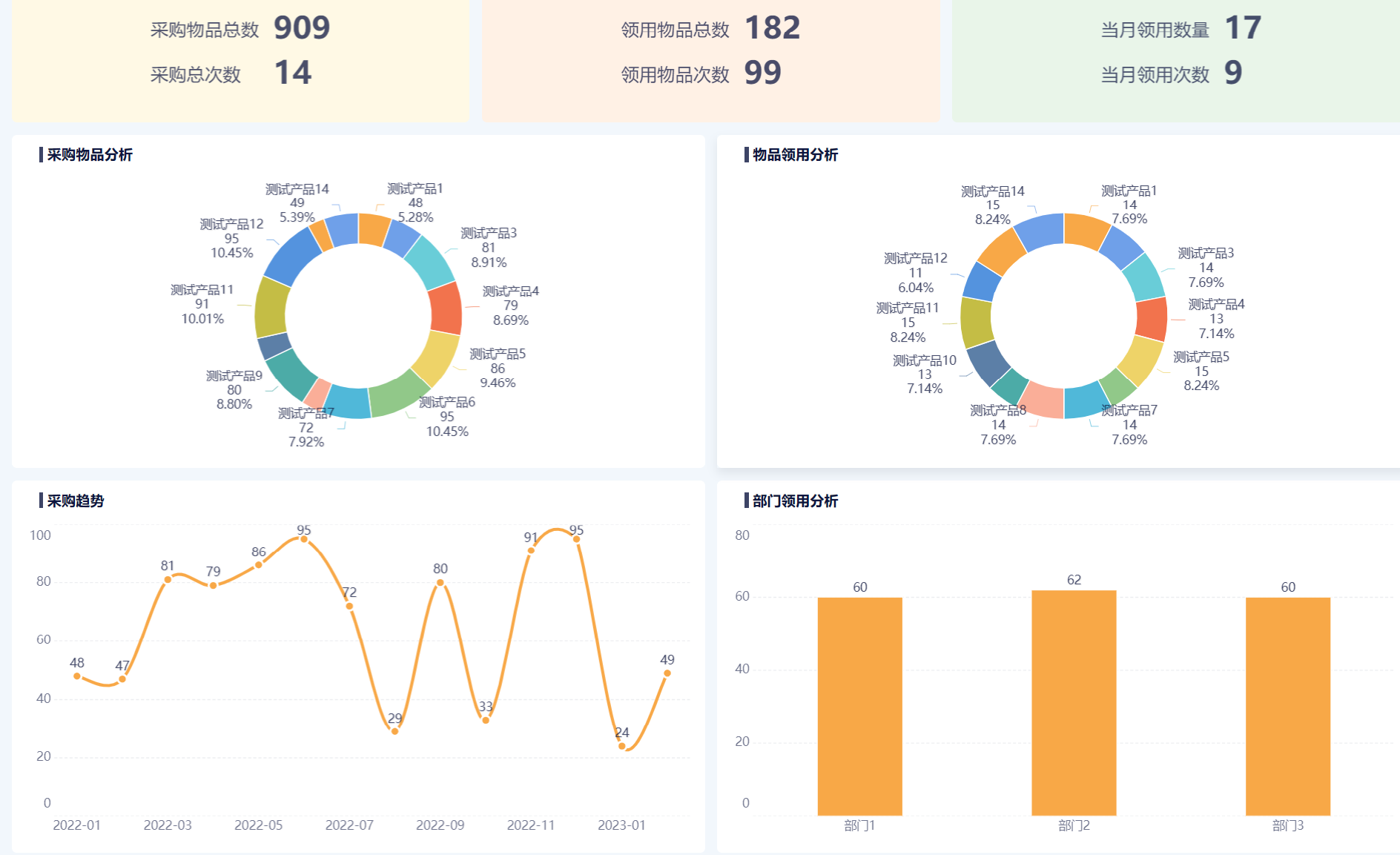
Task: Click the last trend point labeled 49
Action: point(667,673)
